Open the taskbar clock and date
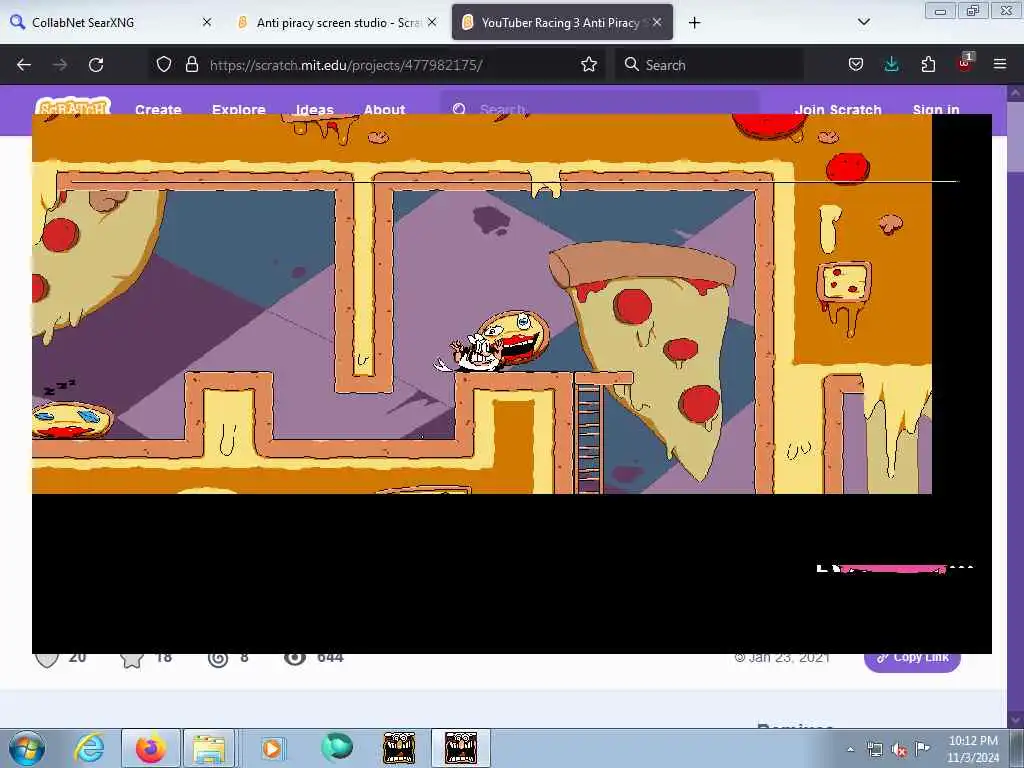This screenshot has height=768, width=1024. (972, 749)
